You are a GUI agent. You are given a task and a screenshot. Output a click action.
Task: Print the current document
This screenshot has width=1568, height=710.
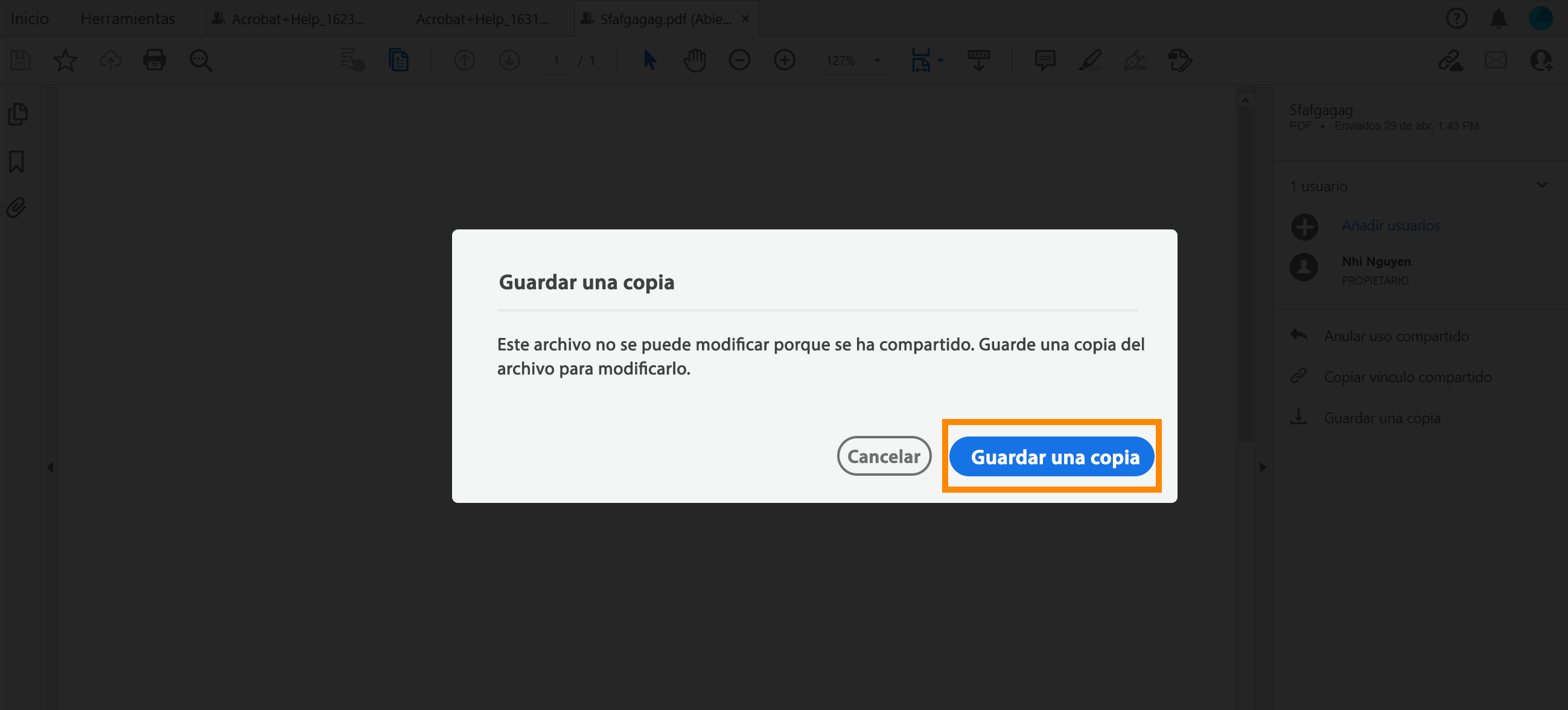pos(155,60)
